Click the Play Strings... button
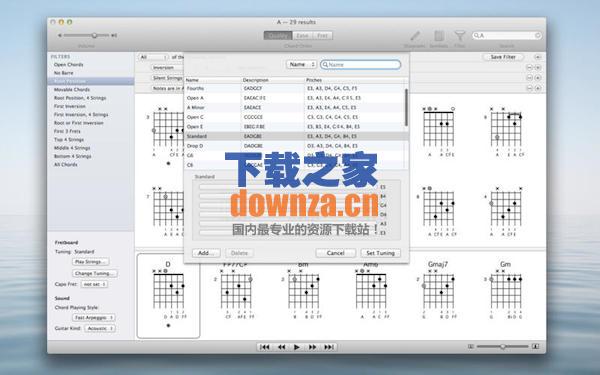 (90, 262)
